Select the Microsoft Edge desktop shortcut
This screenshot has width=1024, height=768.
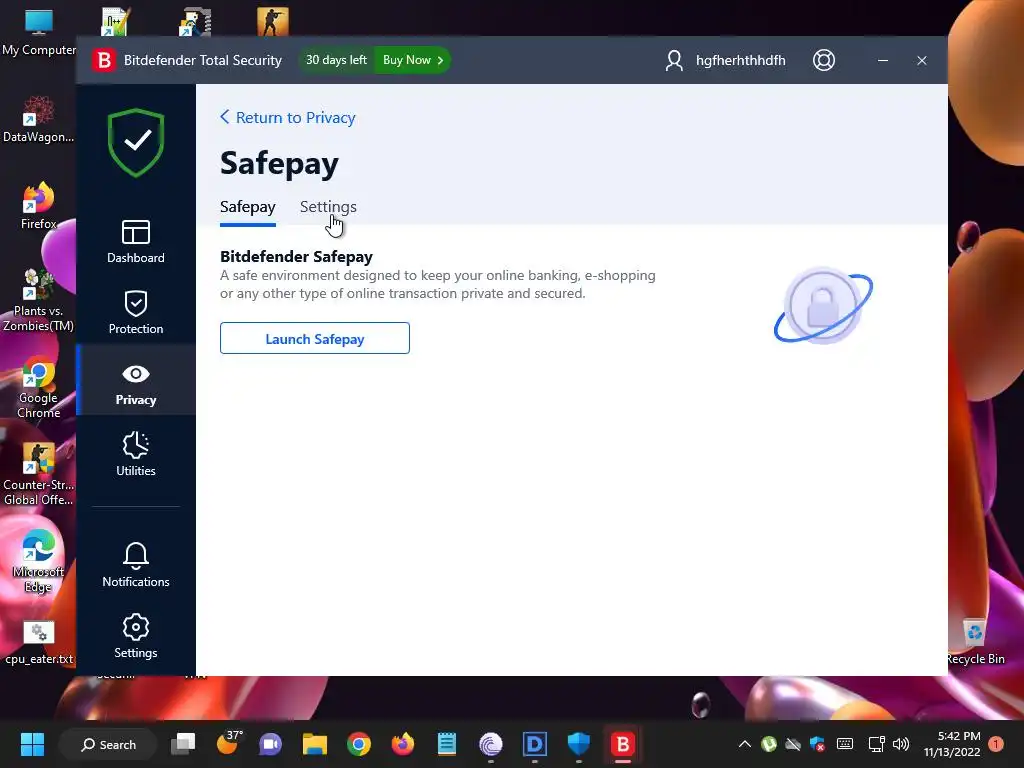[39, 562]
